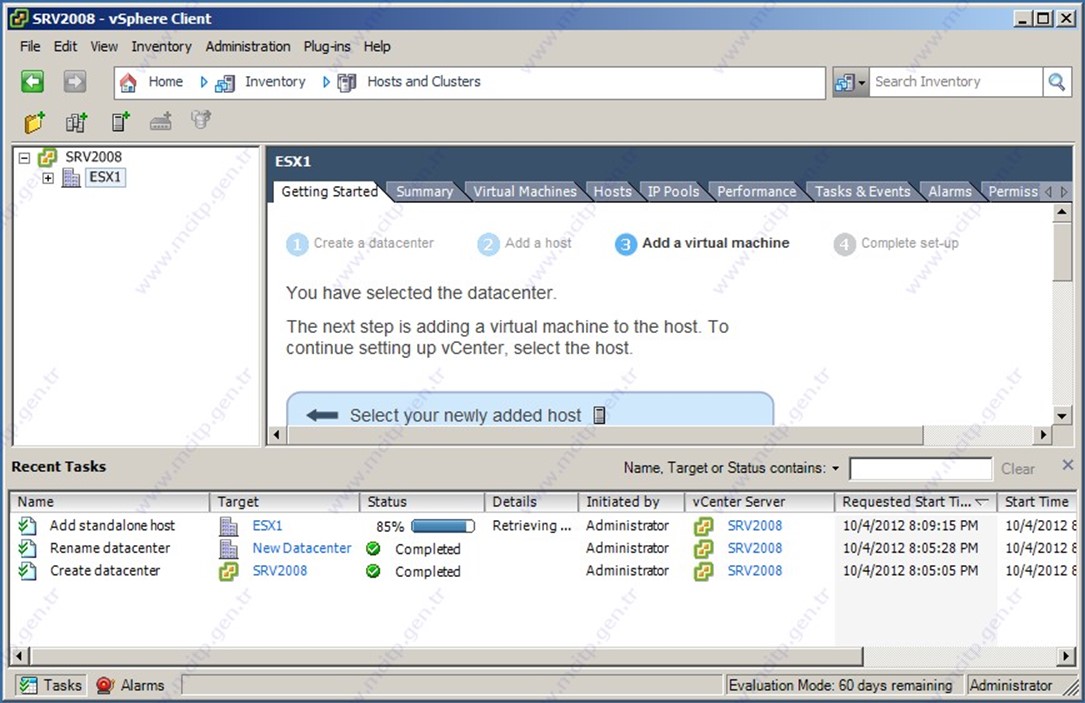Open the Administration menu
Screen dimensions: 1085x703
click(x=248, y=46)
